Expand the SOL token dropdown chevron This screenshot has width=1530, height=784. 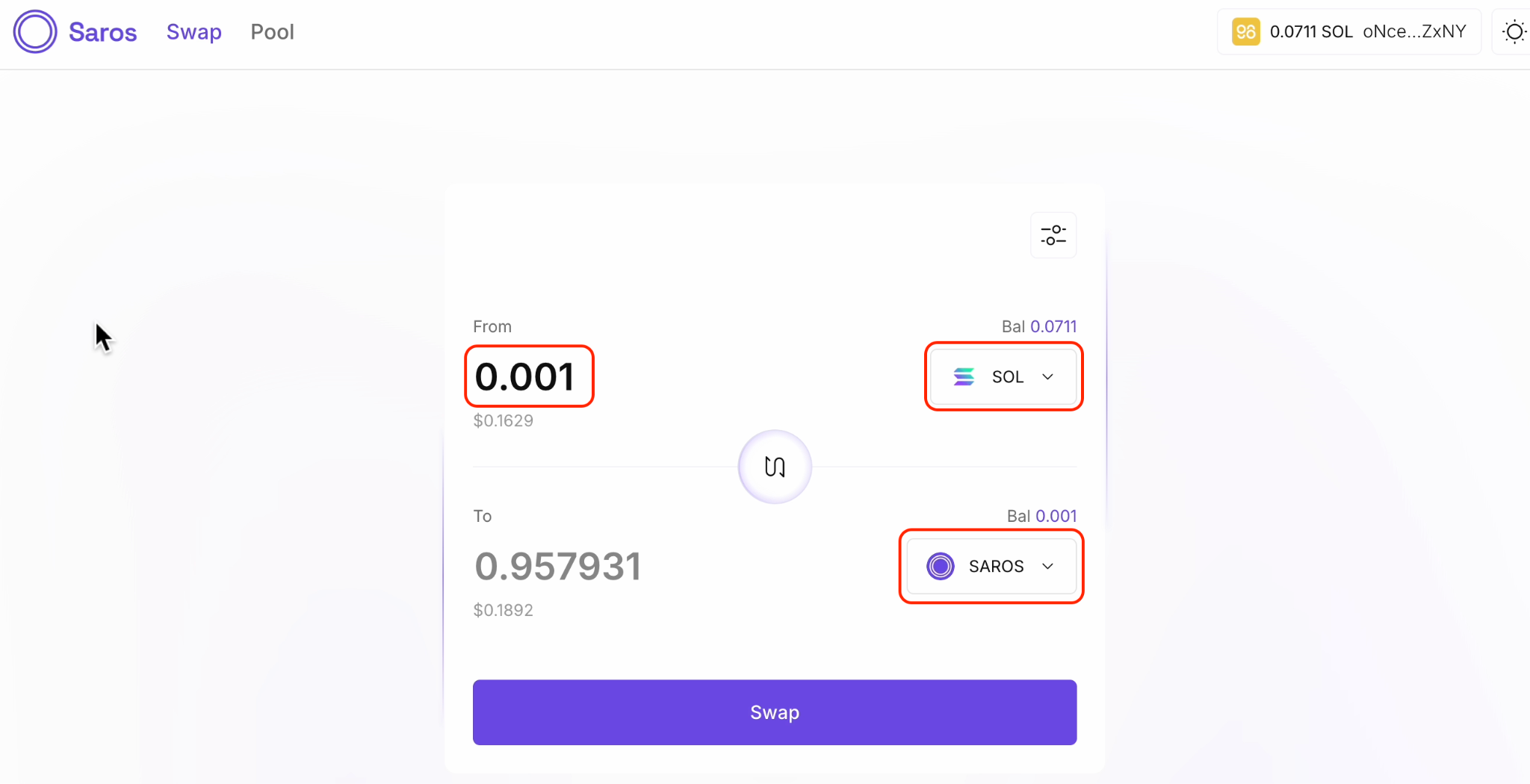(1048, 377)
